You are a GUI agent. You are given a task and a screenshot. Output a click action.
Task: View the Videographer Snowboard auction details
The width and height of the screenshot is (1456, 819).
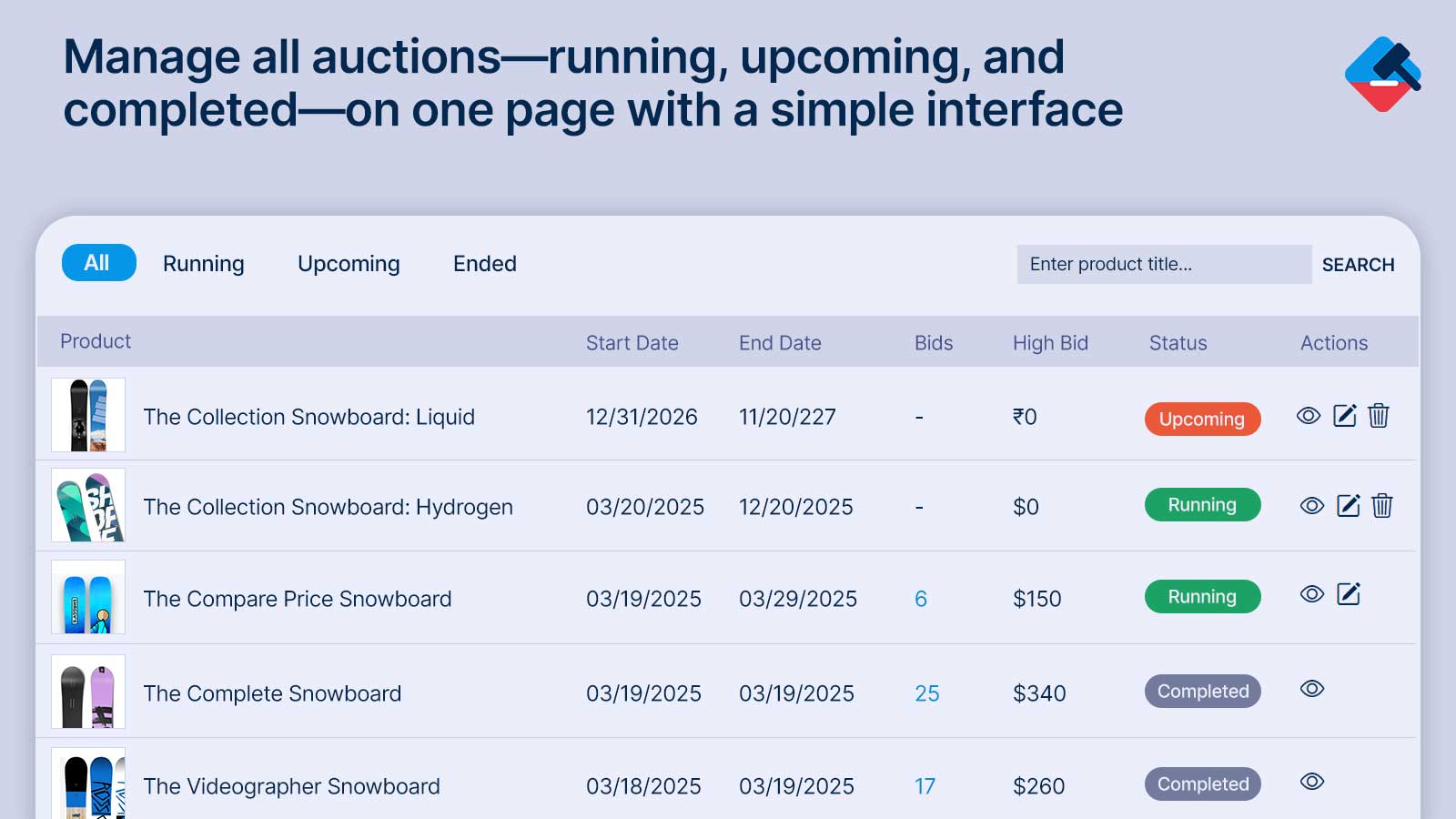pos(1312,782)
